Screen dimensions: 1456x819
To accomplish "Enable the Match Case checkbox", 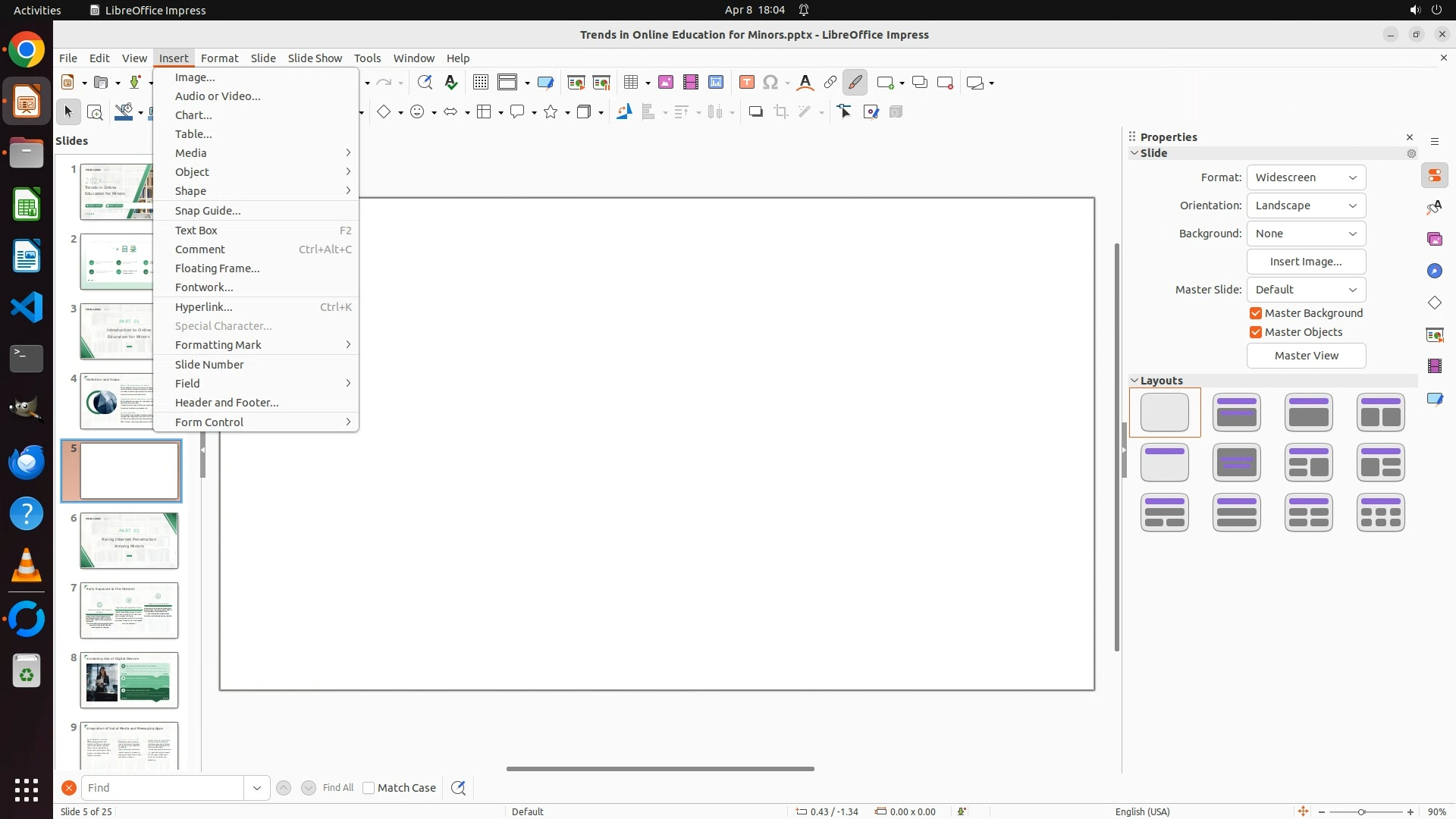I will pyautogui.click(x=369, y=788).
